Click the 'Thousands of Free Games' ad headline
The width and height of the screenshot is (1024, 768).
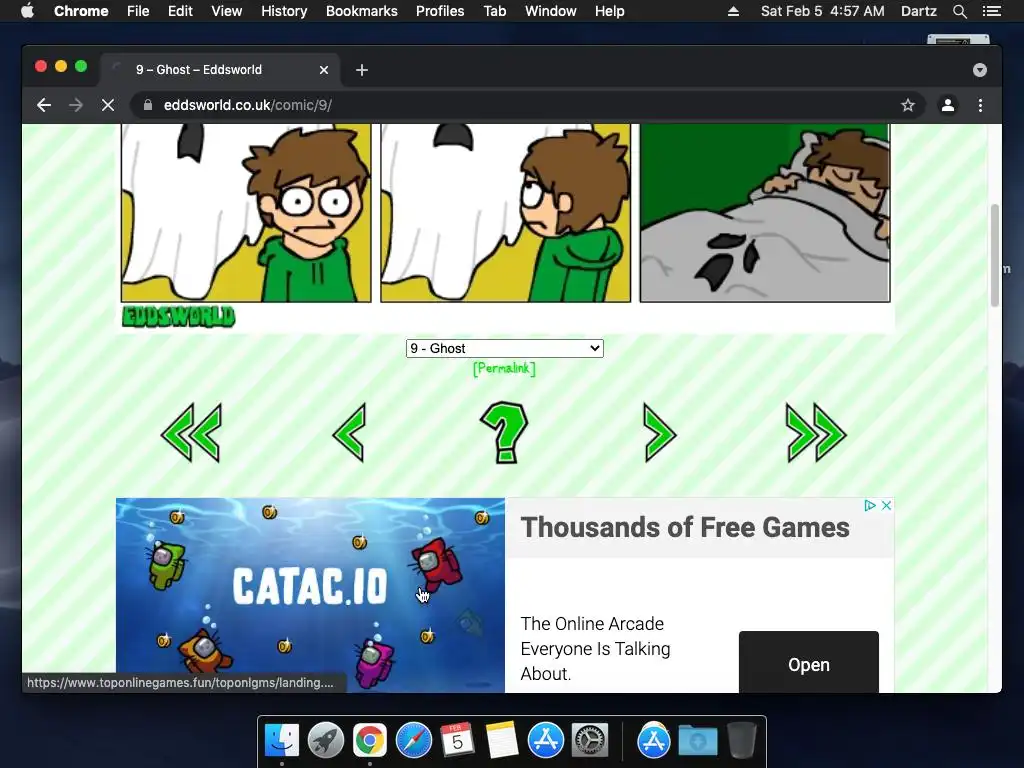coord(684,527)
